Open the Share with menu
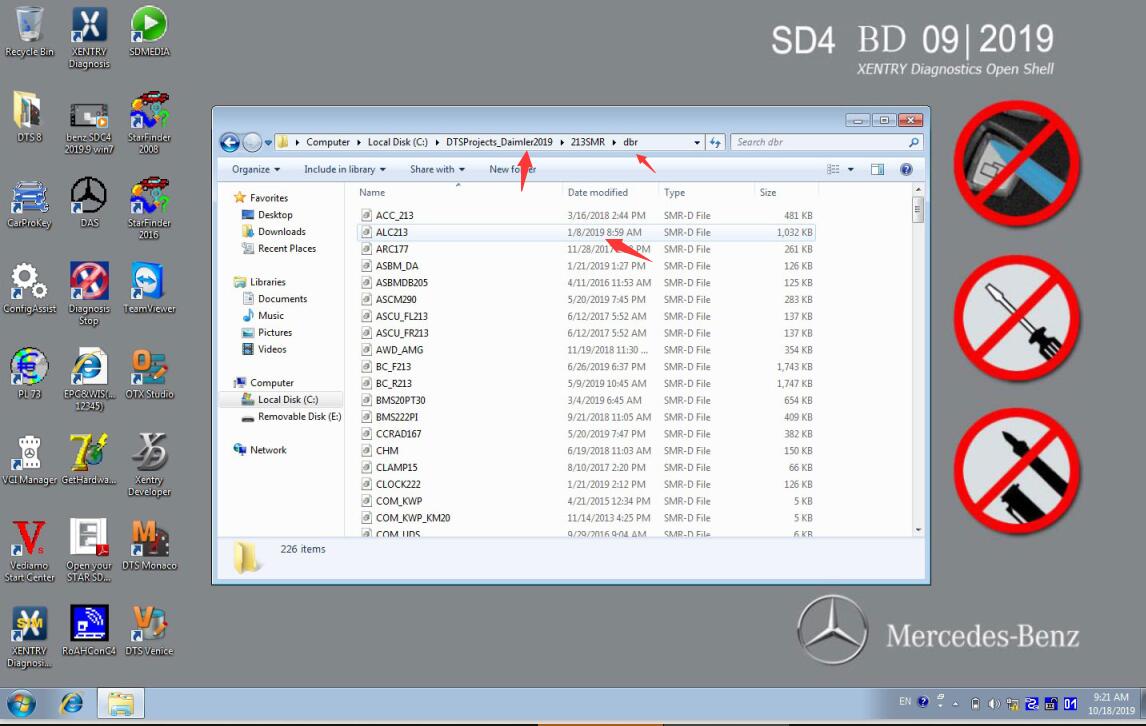 click(x=437, y=170)
